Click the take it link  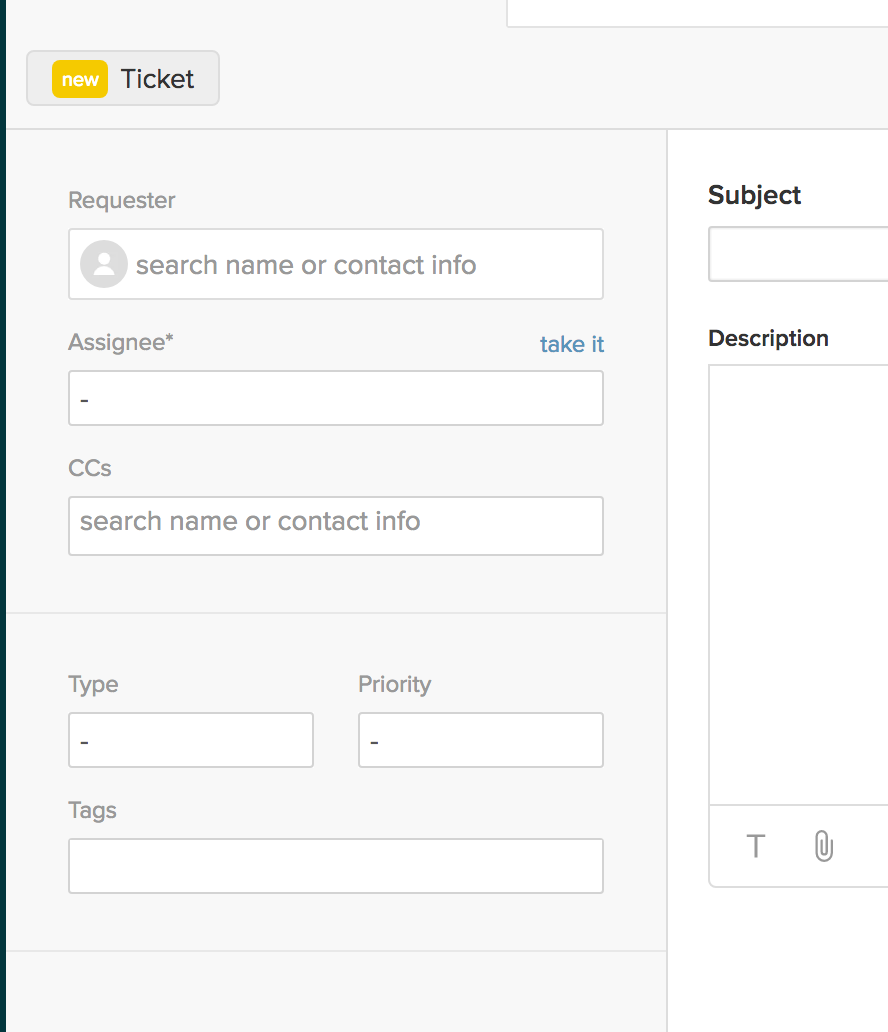pos(571,344)
